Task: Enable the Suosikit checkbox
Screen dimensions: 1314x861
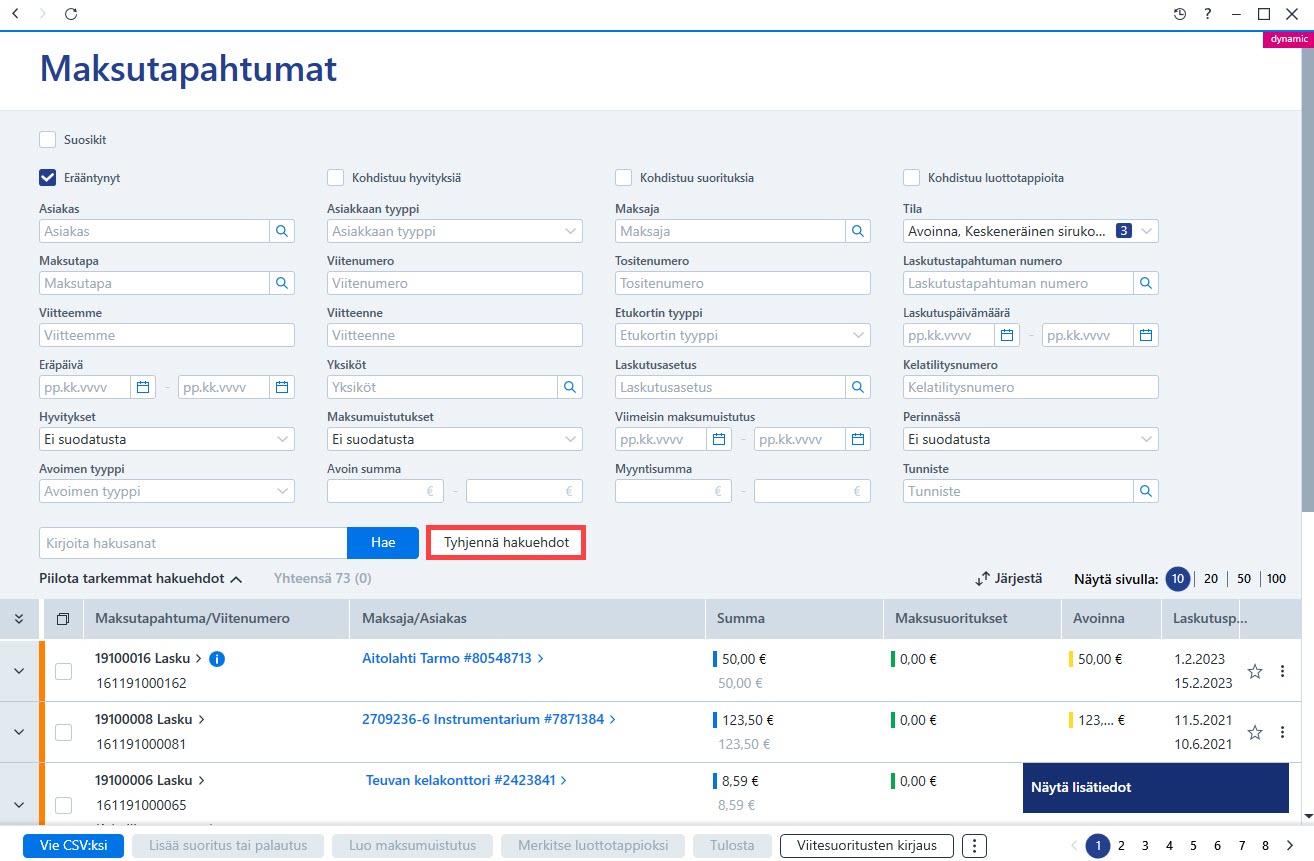Action: (x=47, y=140)
